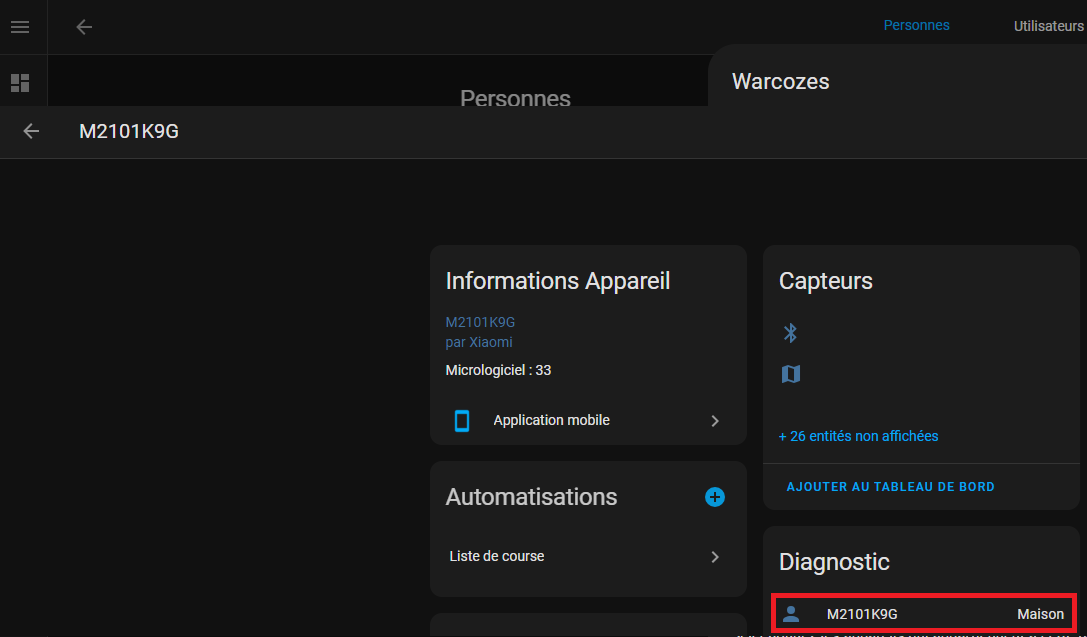Open the Liste de course automation
Viewport: 1087px width, 637px height.
pyautogui.click(x=588, y=557)
